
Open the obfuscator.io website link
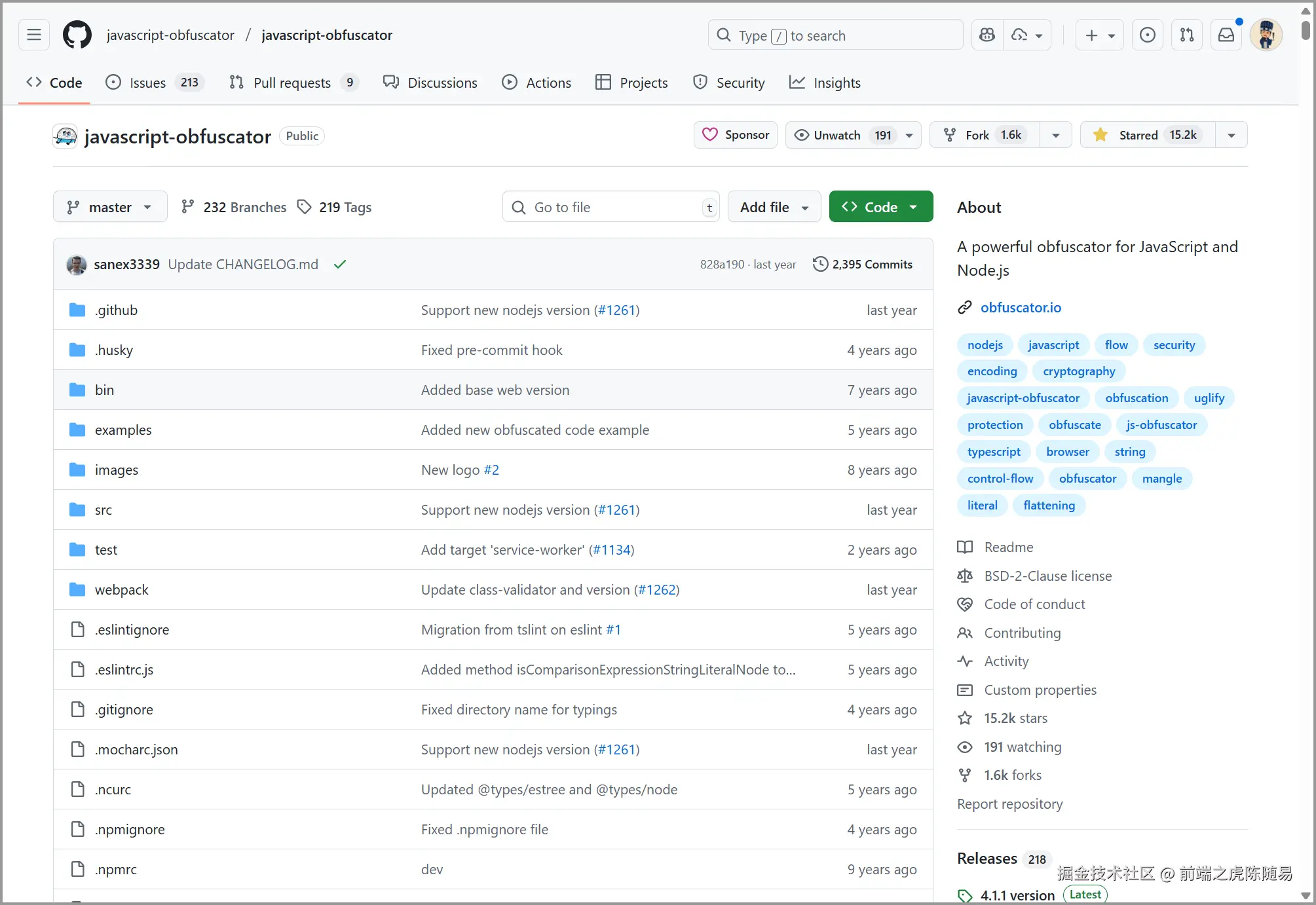pos(1020,307)
